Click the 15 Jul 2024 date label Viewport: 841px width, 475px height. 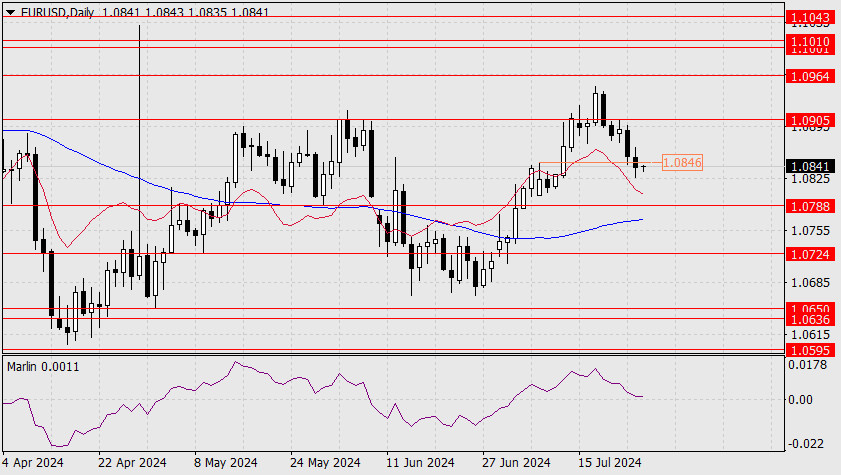point(610,463)
